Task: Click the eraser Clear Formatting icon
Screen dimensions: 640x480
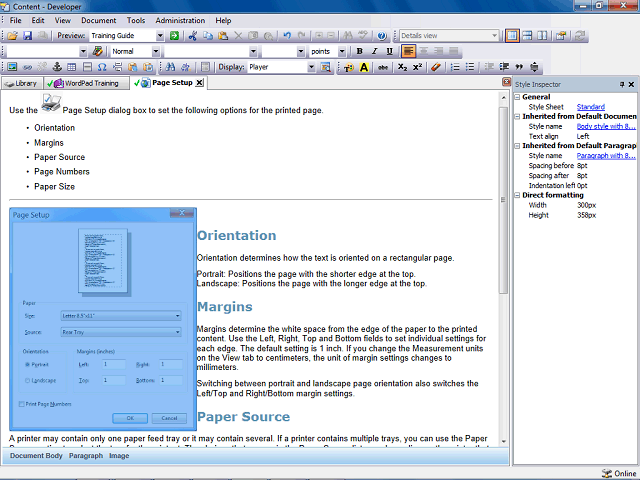Action: pos(436,67)
